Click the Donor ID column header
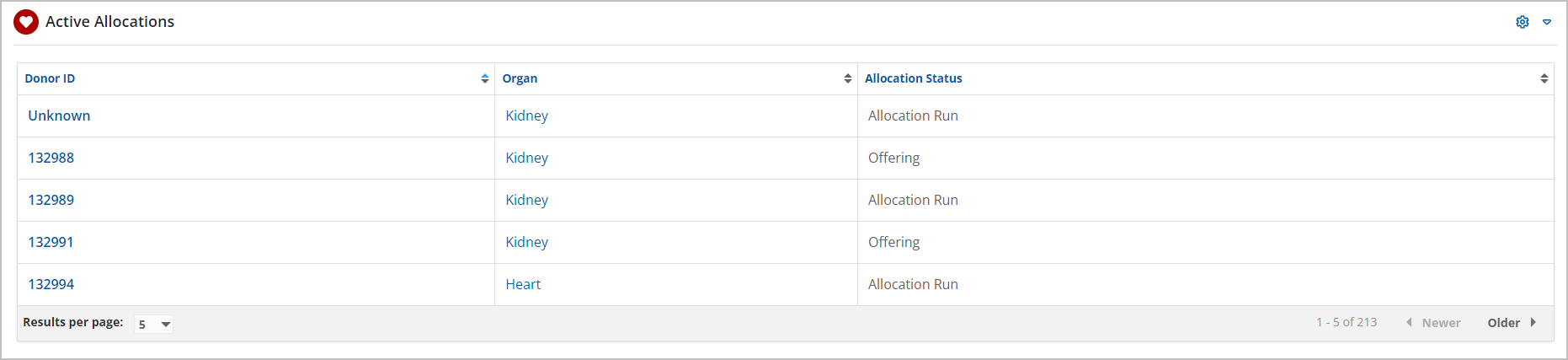1568x360 pixels. pyautogui.click(x=50, y=78)
